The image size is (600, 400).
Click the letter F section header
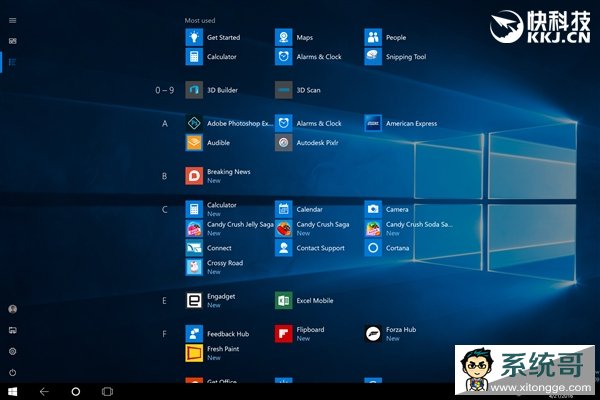[165, 334]
